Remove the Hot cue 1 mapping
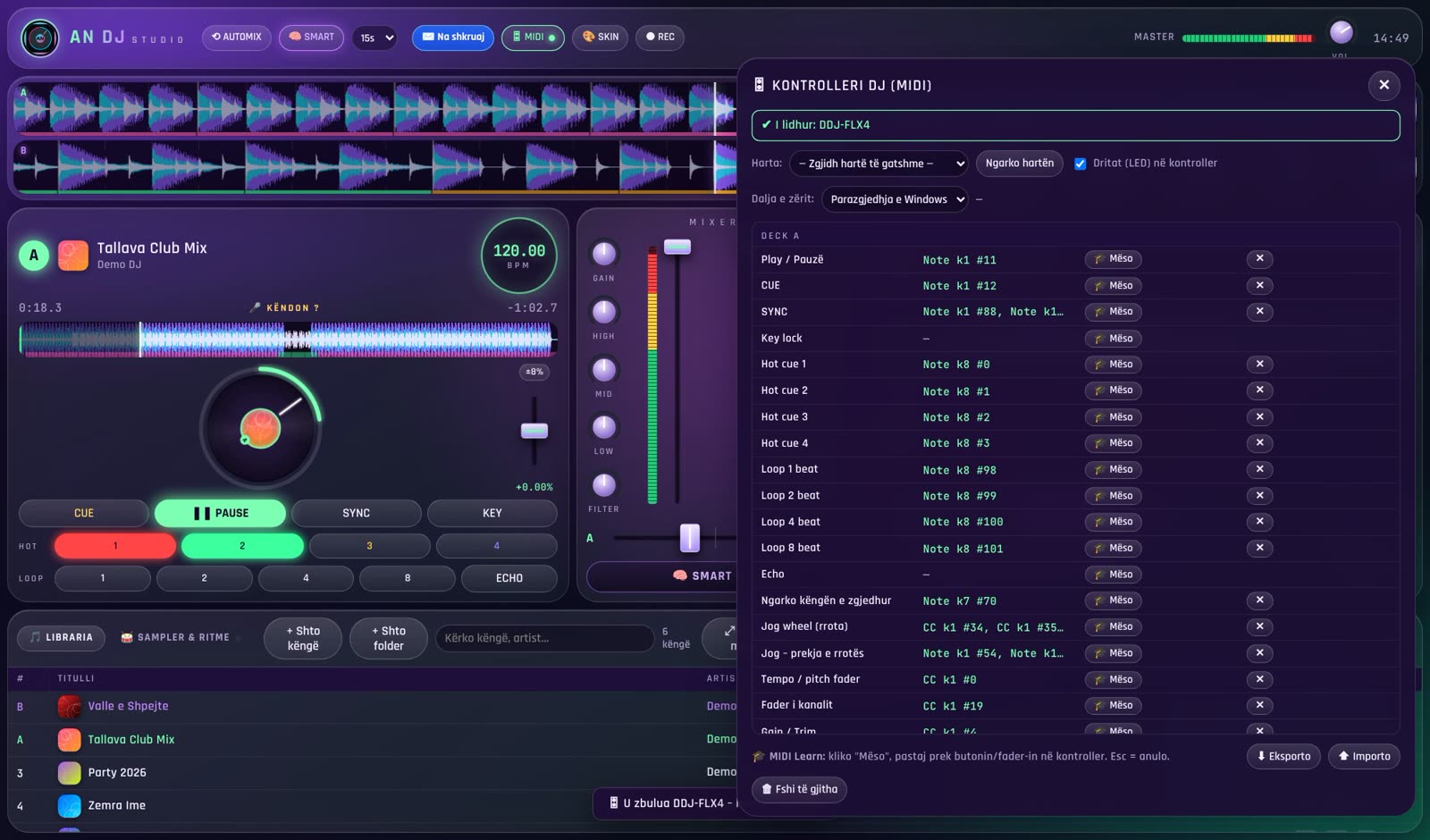Image resolution: width=1430 pixels, height=840 pixels. coord(1259,365)
